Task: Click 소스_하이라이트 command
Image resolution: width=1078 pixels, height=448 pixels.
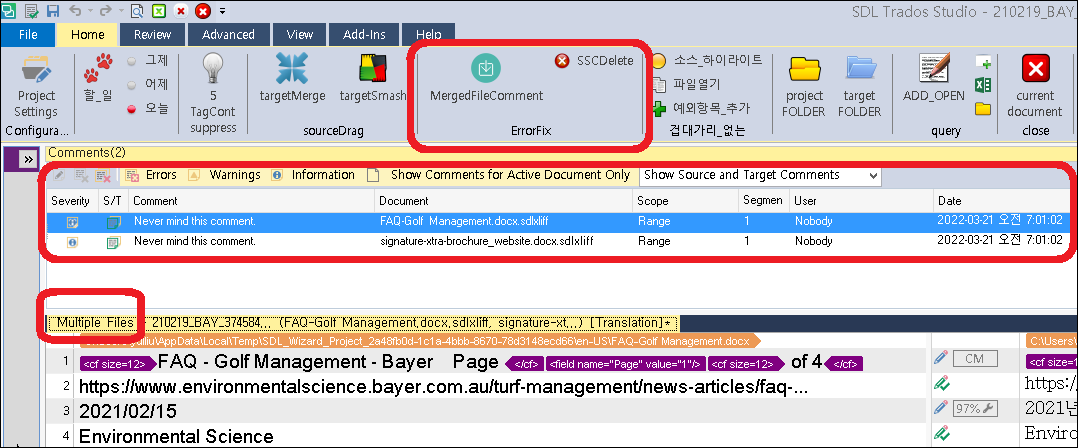Action: [707, 60]
